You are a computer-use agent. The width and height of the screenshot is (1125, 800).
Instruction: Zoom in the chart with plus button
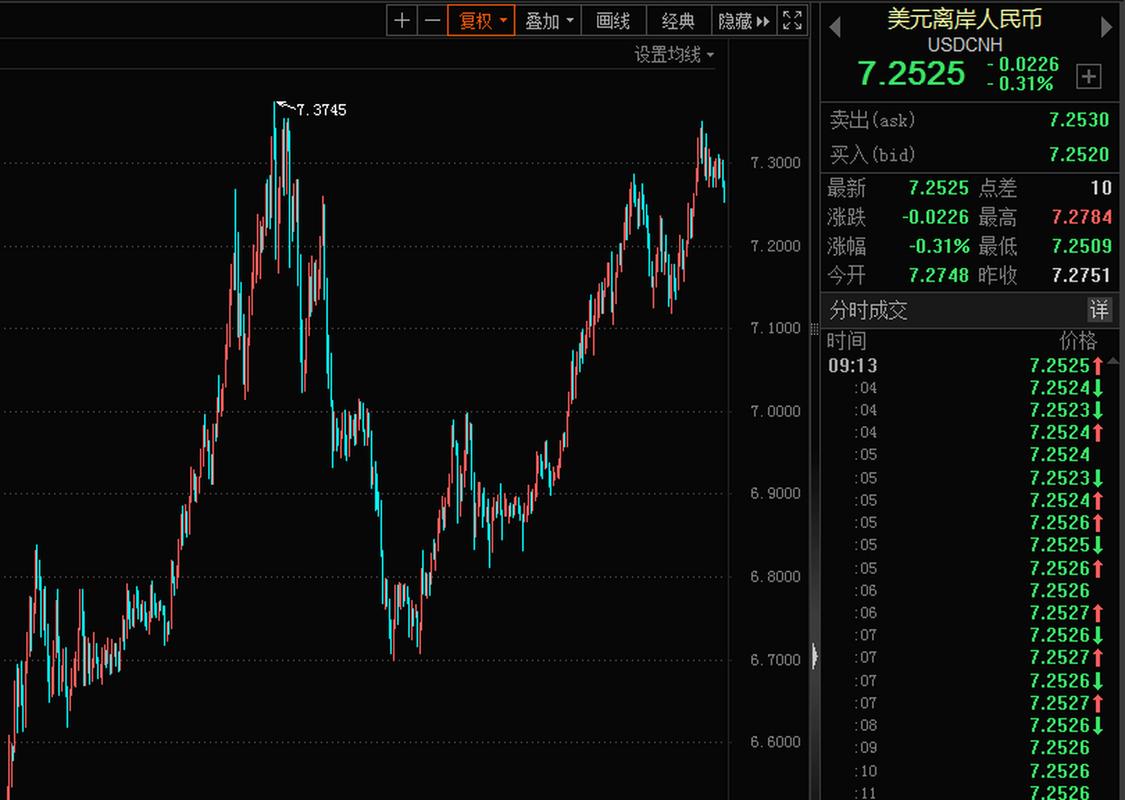[x=402, y=20]
